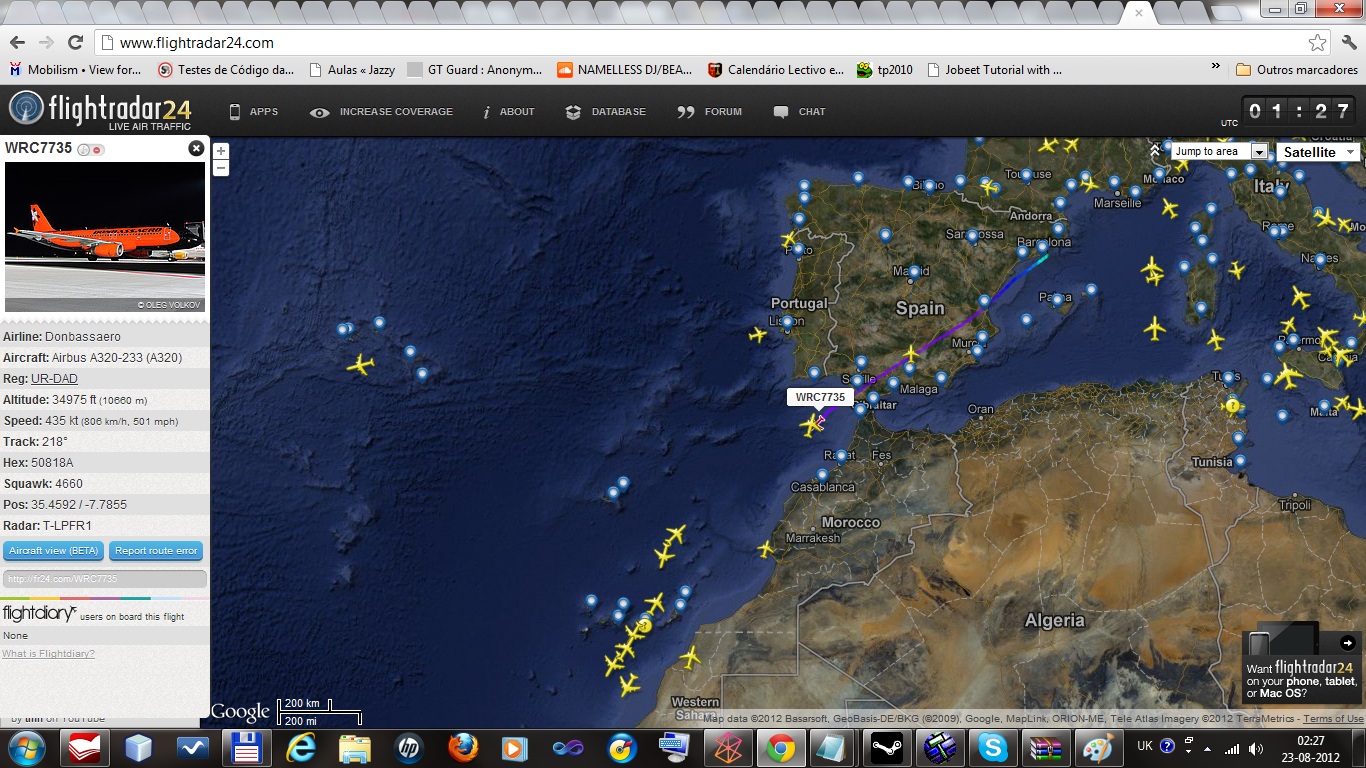Click the Aircraft view (BETA) button
1366x768 pixels.
[x=54, y=551]
